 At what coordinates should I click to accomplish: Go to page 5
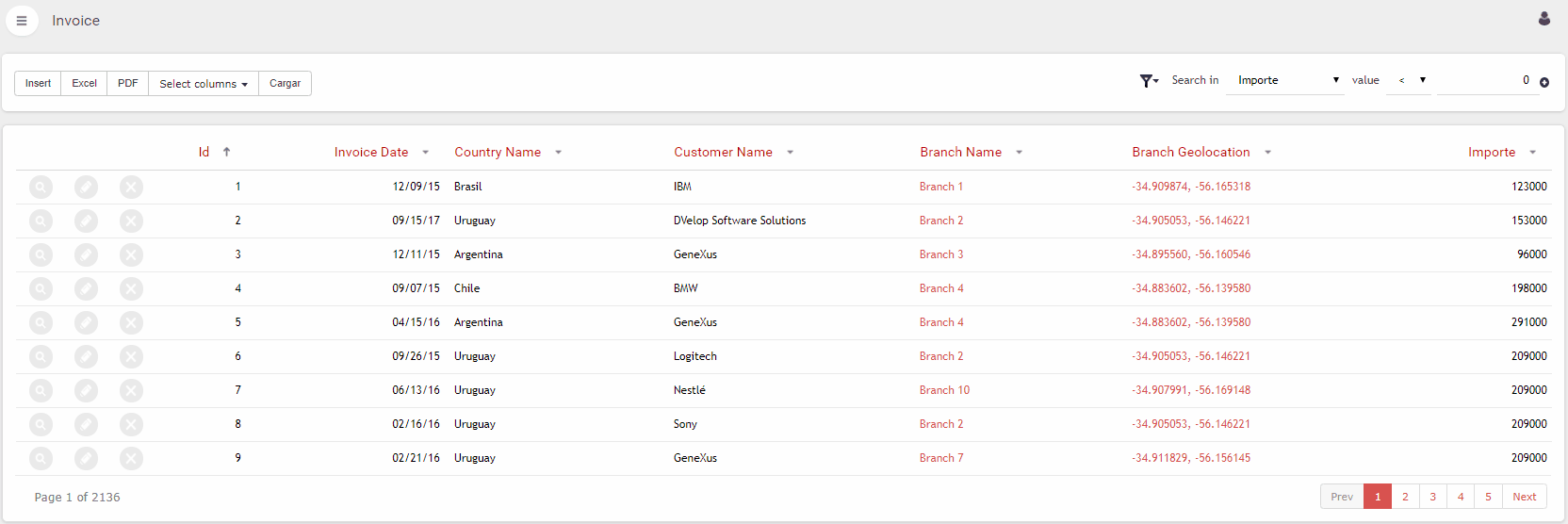[1488, 497]
